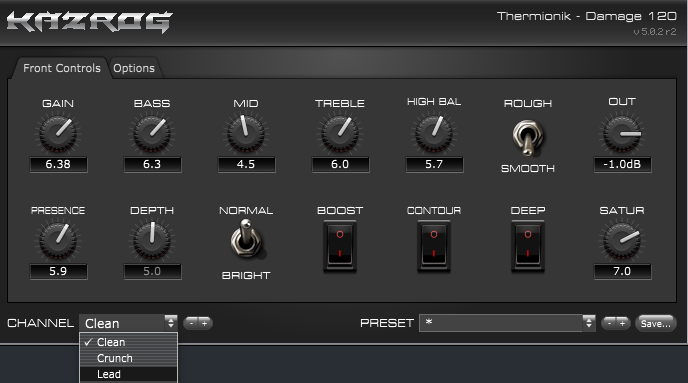Click the TREBLE knob
Screen dimensions: 688x383
click(x=340, y=133)
